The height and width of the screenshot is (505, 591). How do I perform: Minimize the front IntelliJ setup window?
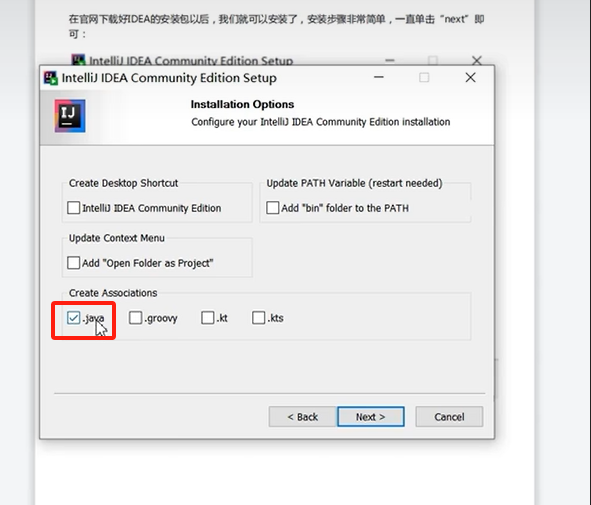coord(379,77)
